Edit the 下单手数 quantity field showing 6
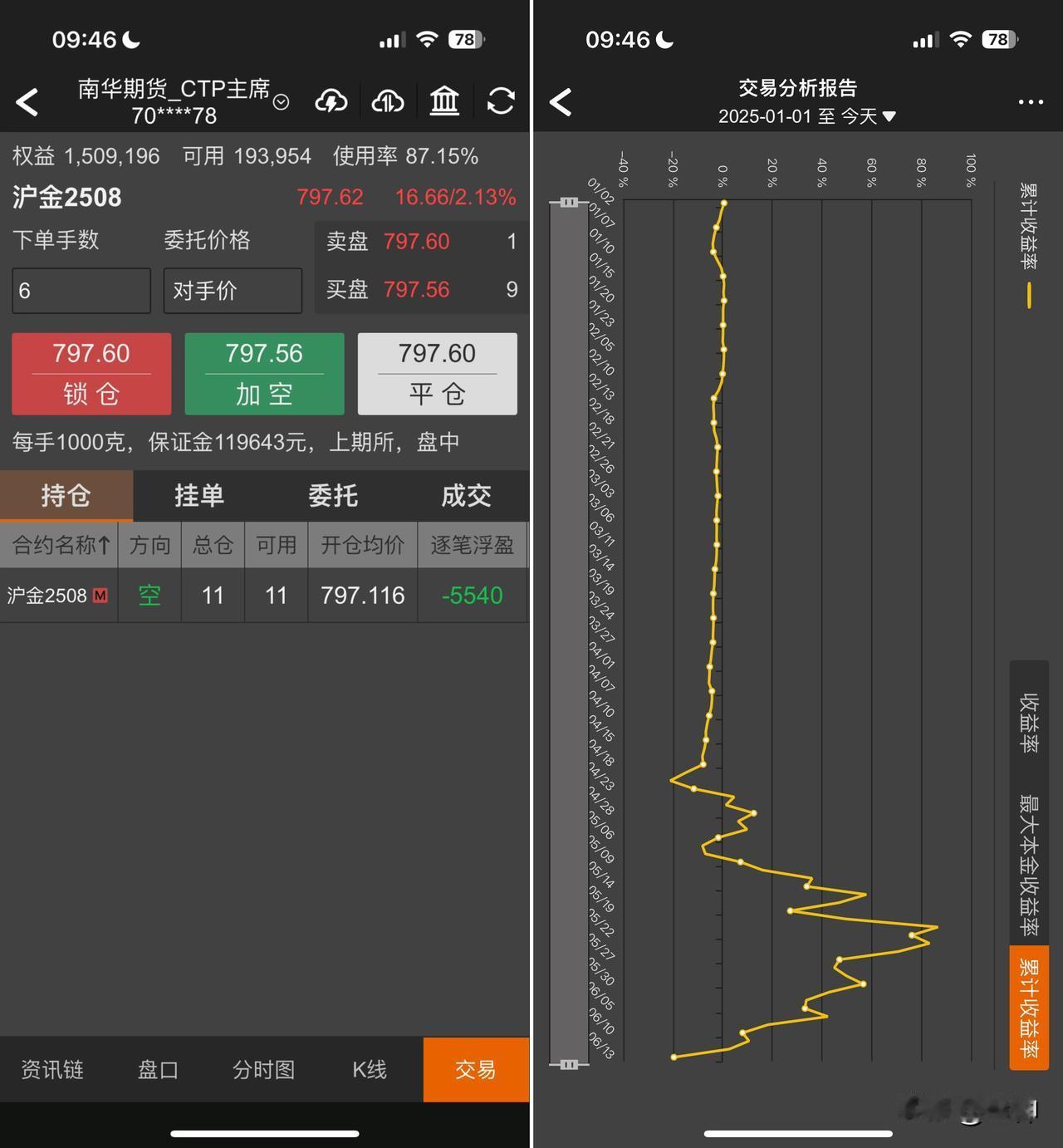Screen dimensions: 1063x1148 pos(81,291)
